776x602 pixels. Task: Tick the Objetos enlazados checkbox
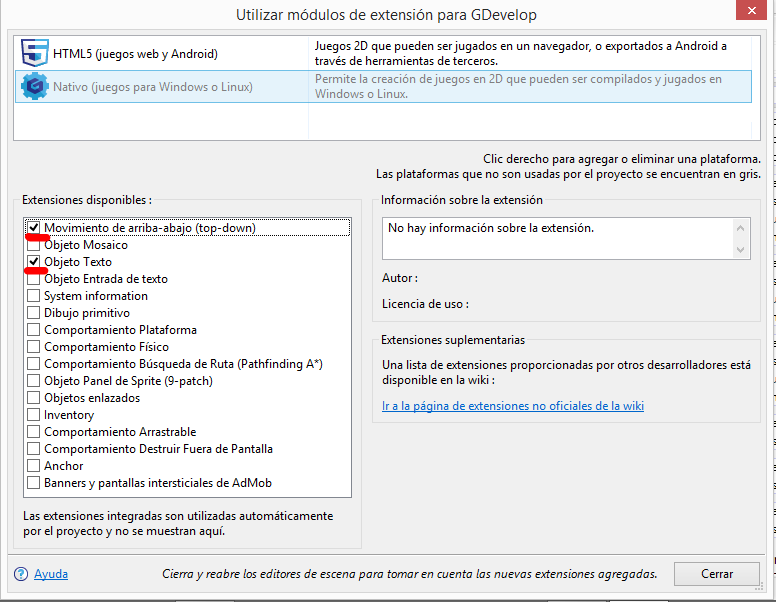click(x=34, y=398)
